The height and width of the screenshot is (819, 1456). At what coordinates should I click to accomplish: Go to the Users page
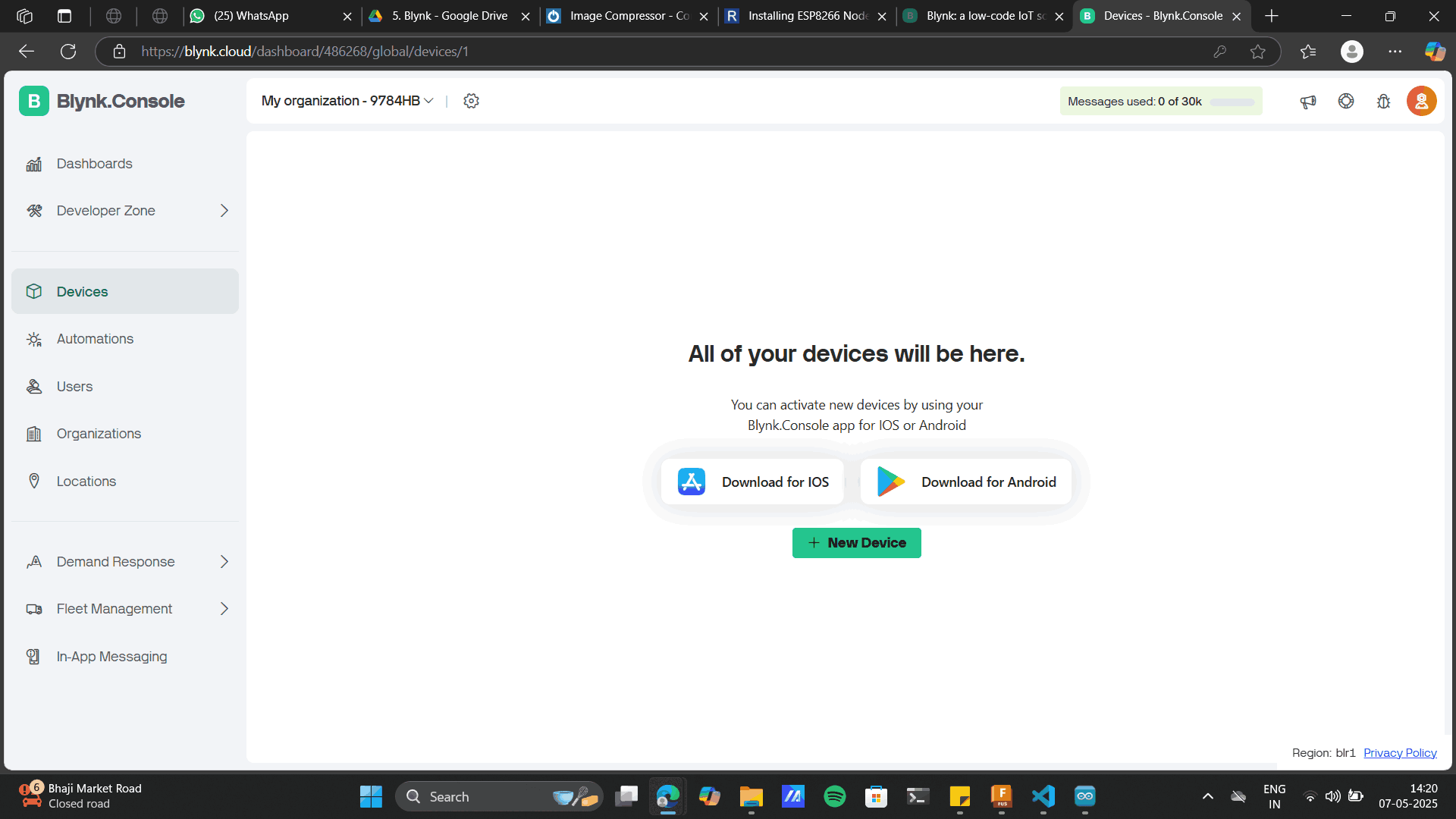point(125,387)
